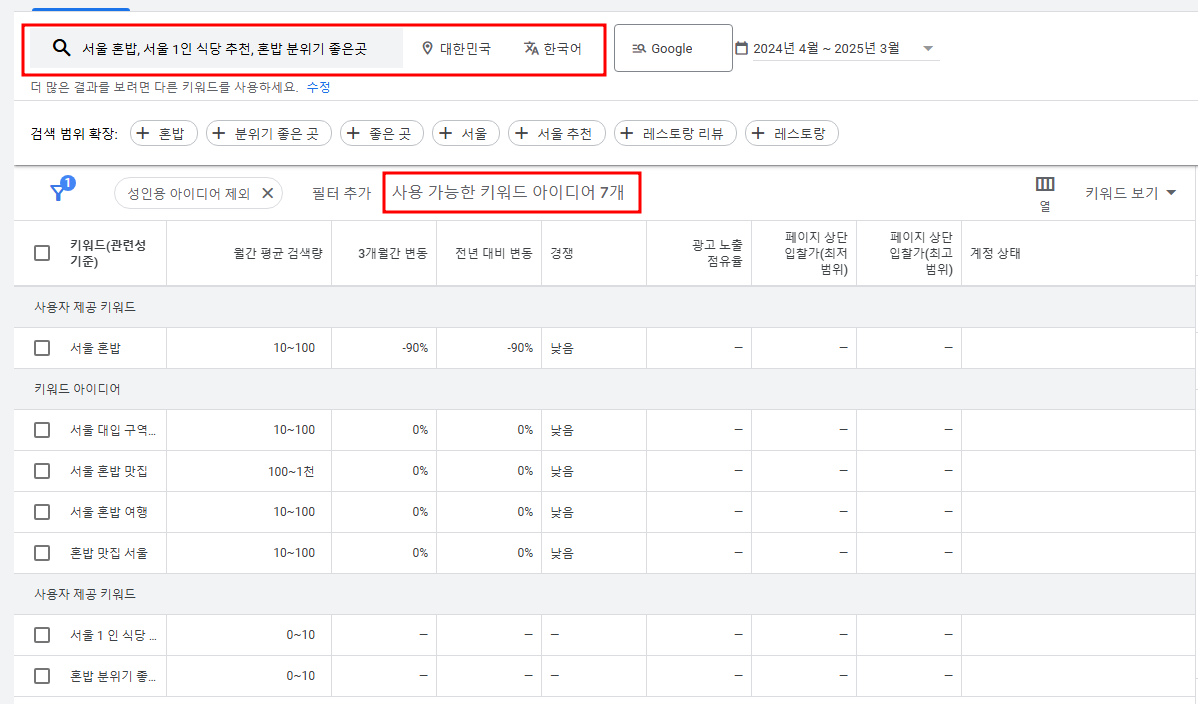Remove the 성인용 아이디어 제외 filter chip

pos(267,193)
